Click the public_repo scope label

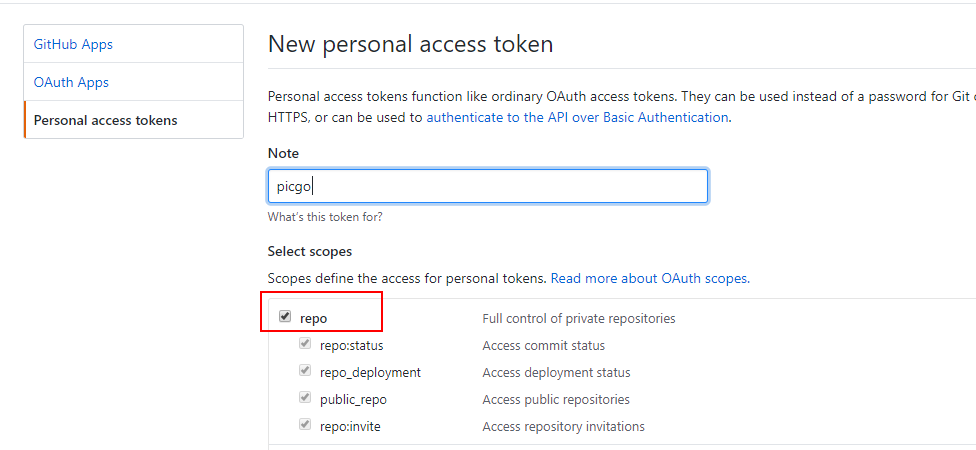pos(353,399)
